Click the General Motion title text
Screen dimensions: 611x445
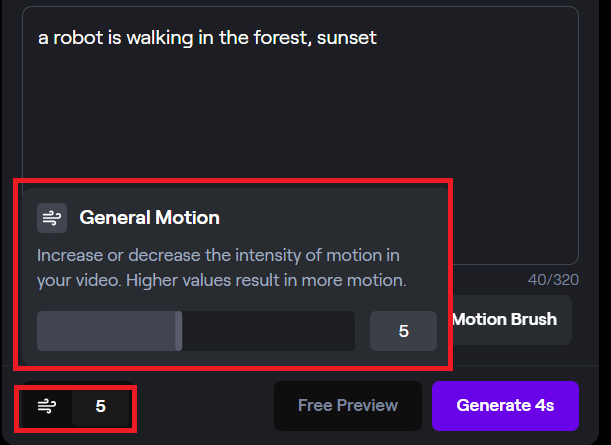tap(150, 217)
